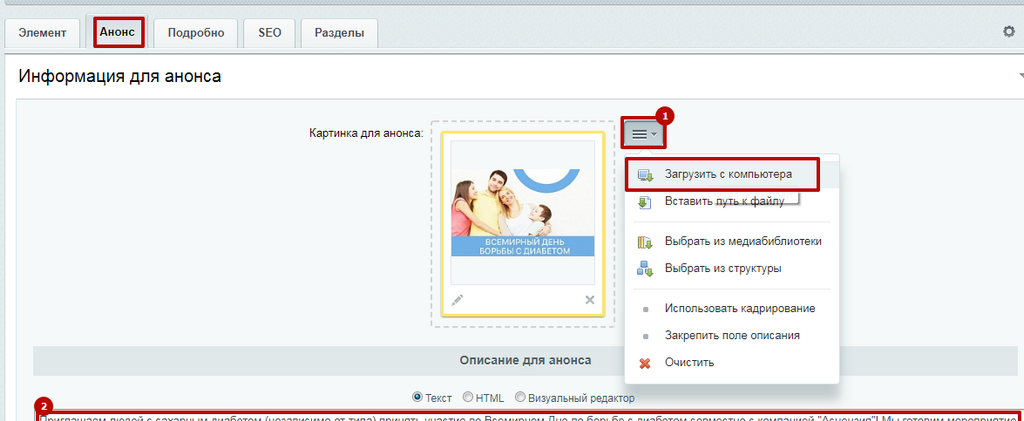This screenshot has width=1024, height=421.
Task: Click the red cross Очистить icon
Action: [645, 363]
